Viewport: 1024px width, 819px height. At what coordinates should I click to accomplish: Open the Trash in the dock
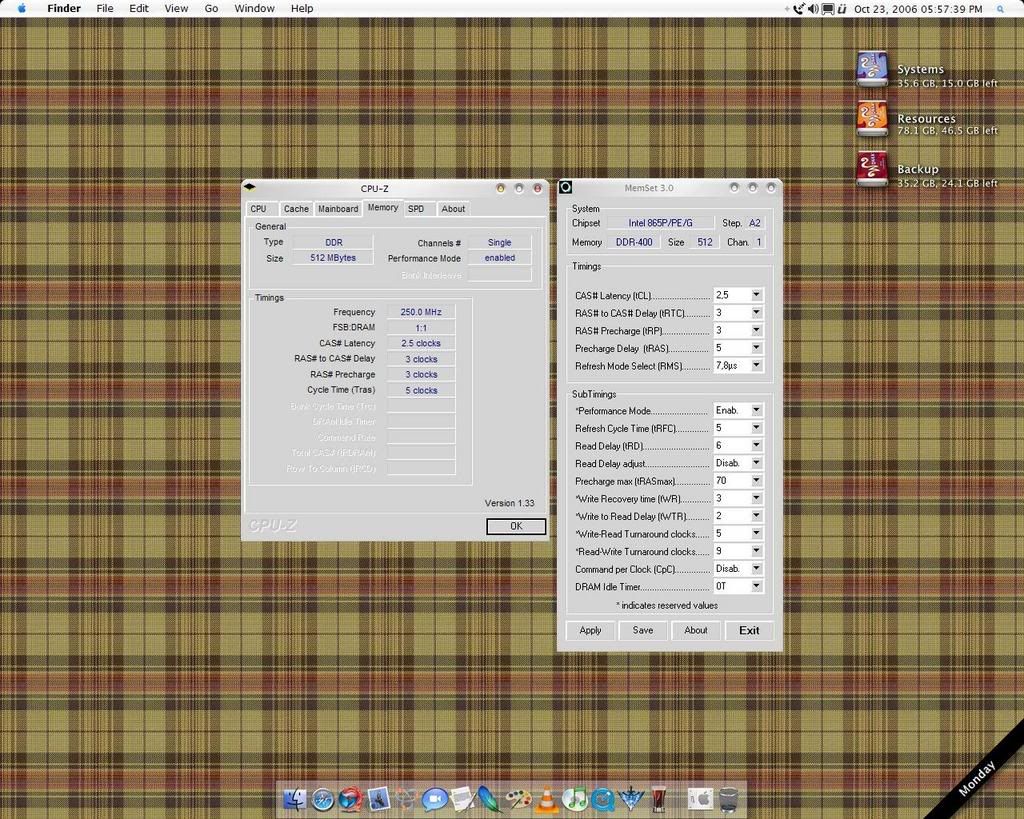[728, 798]
